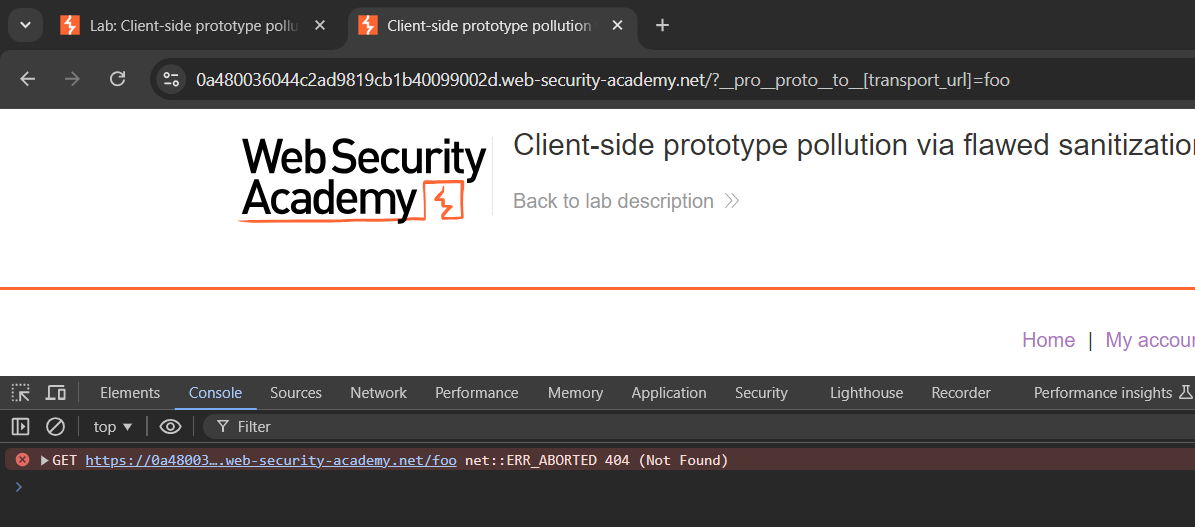Click the inspect element picker icon
This screenshot has width=1195, height=527.
[x=21, y=393]
